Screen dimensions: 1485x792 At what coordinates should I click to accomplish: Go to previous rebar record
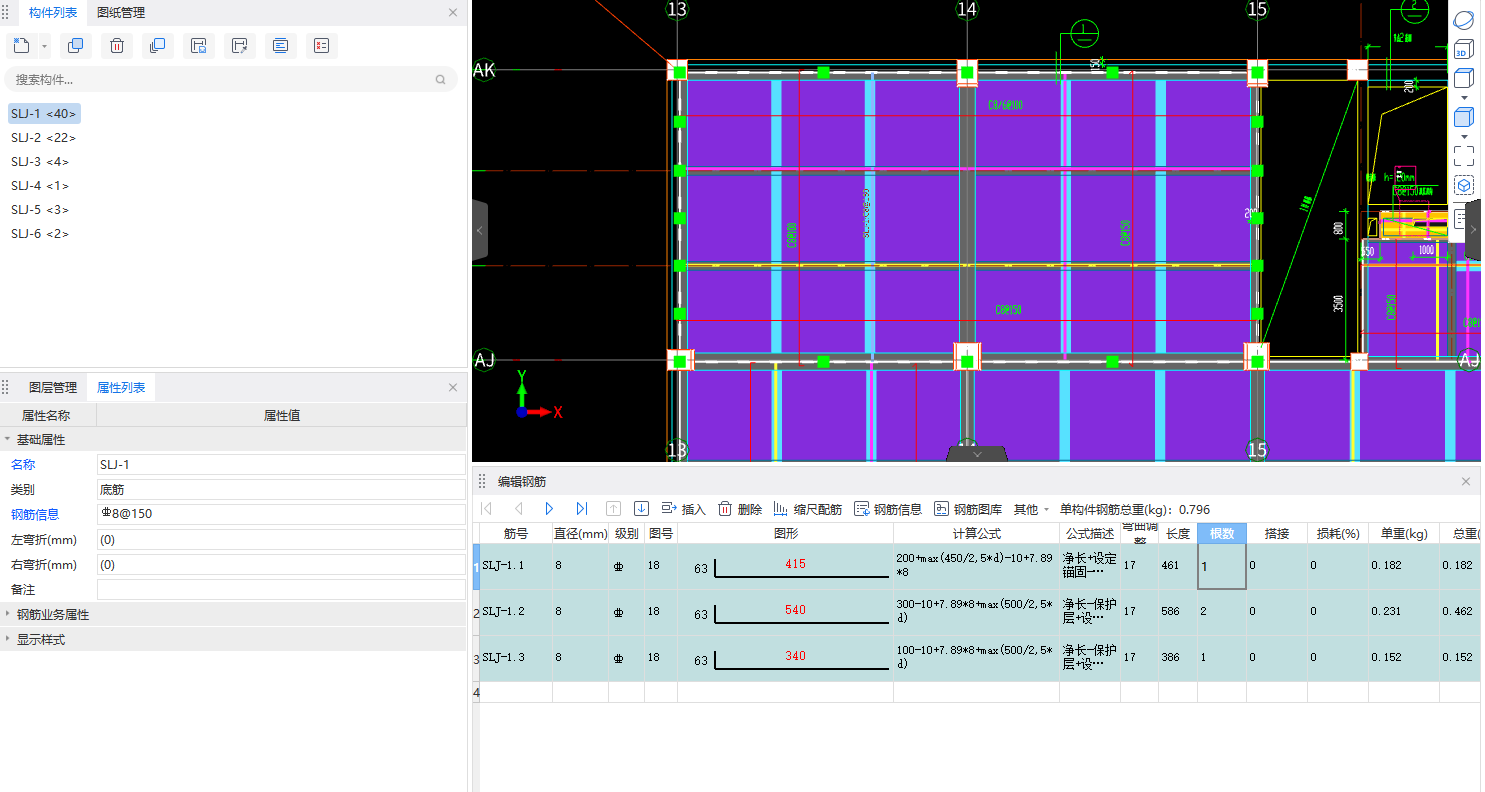pos(518,509)
